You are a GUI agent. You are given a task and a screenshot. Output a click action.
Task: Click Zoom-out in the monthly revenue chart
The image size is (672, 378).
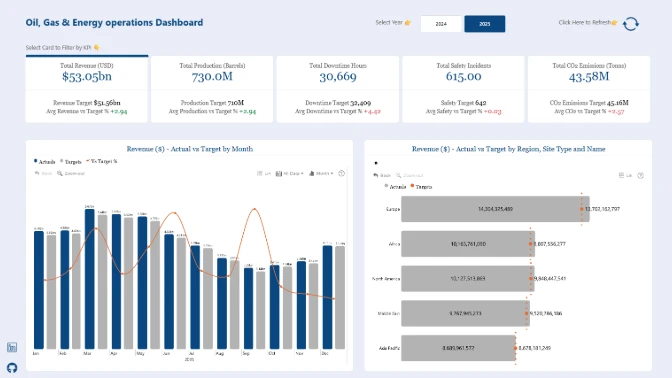point(71,173)
